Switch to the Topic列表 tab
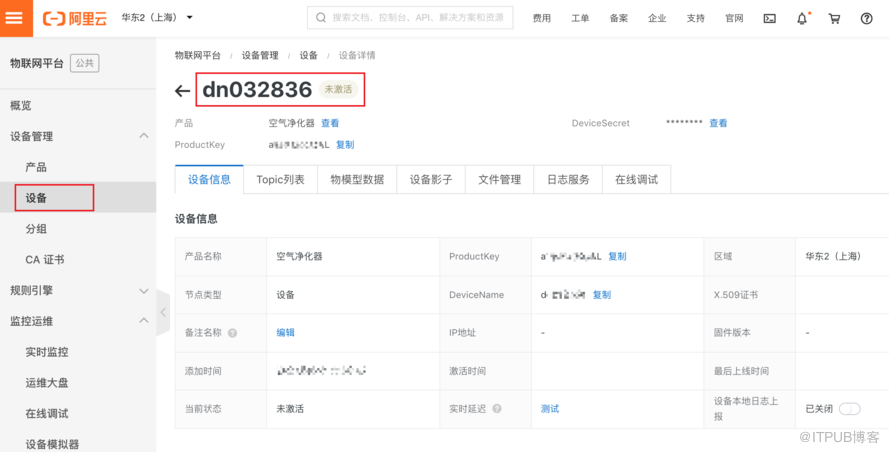 (280, 180)
